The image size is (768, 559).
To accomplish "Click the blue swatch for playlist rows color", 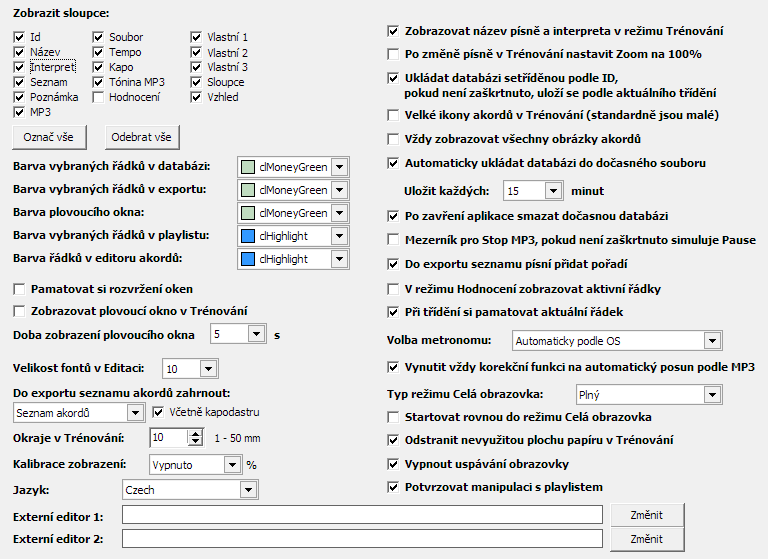I will tap(248, 236).
